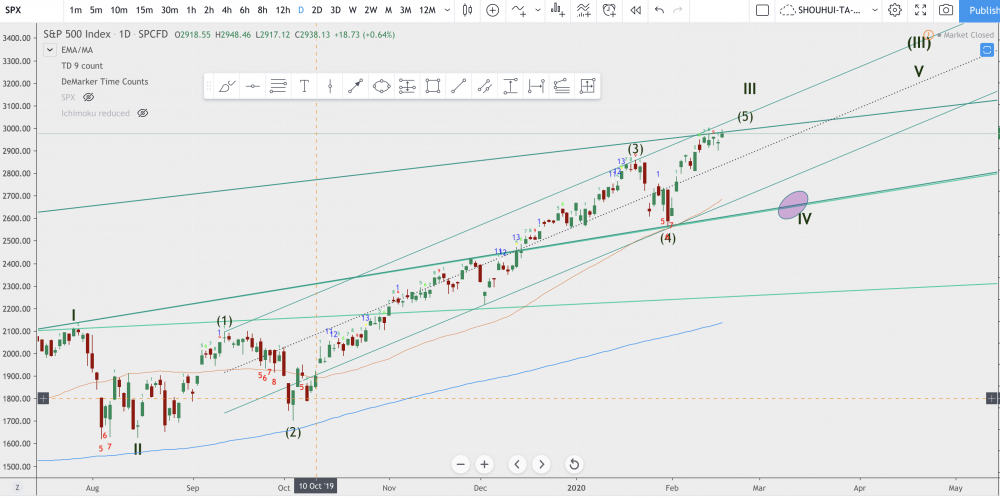Show the hidden Ichimoku reduced indicator
The height and width of the screenshot is (498, 1000).
142,113
